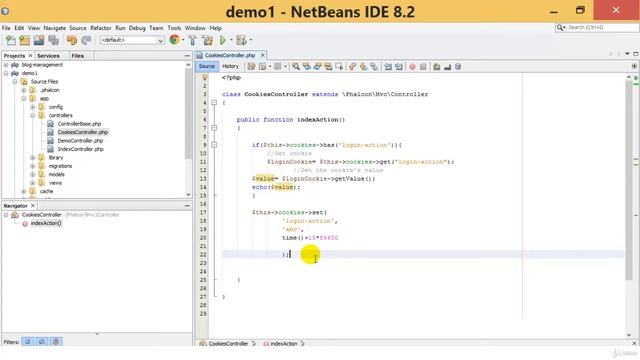Open the File menu
The image size is (640, 360).
pos(6,28)
